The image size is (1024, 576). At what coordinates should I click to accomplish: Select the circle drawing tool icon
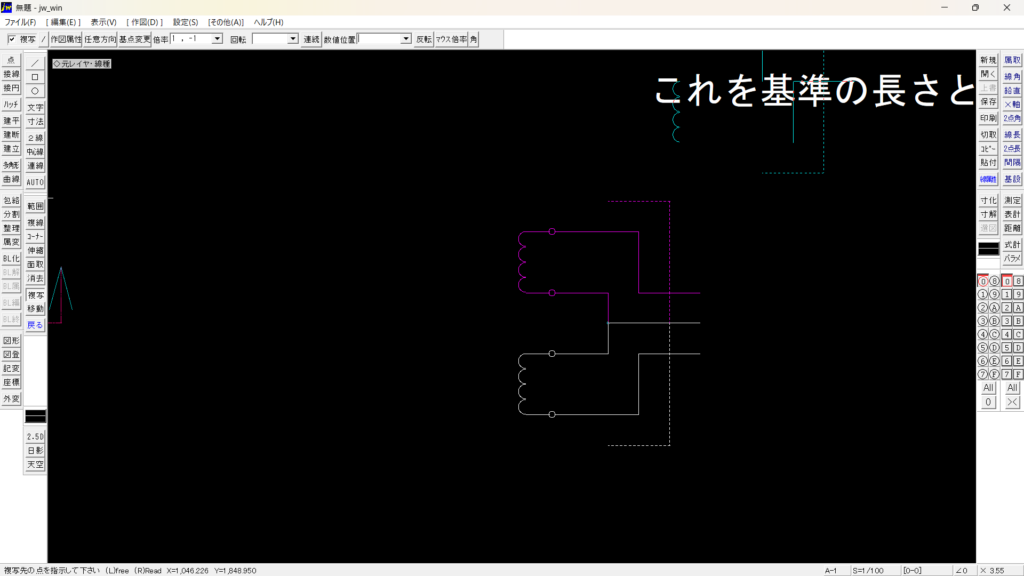[35, 90]
